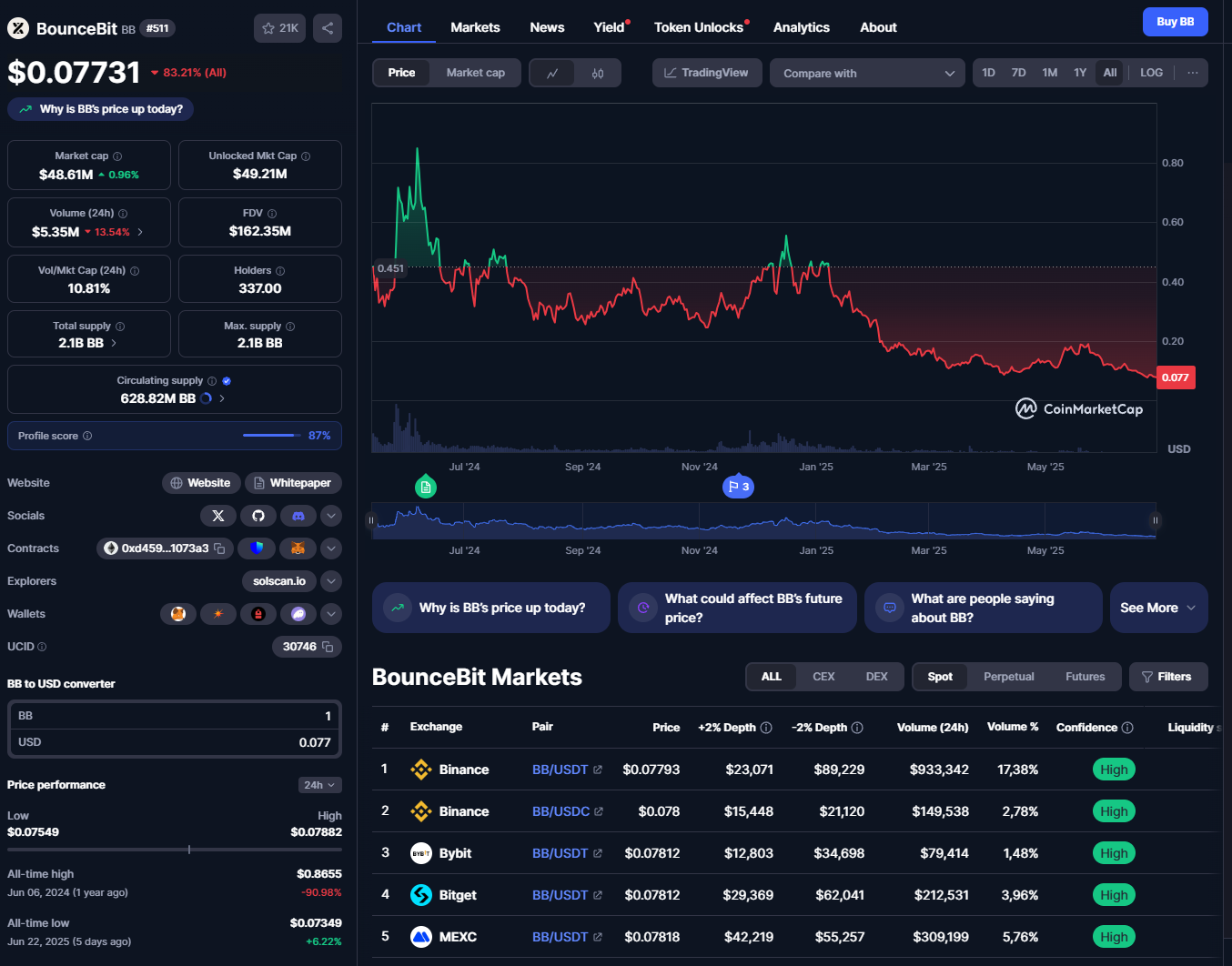This screenshot has width=1232, height=966.
Task: Open the 24h Price performance dropdown
Action: coord(320,785)
